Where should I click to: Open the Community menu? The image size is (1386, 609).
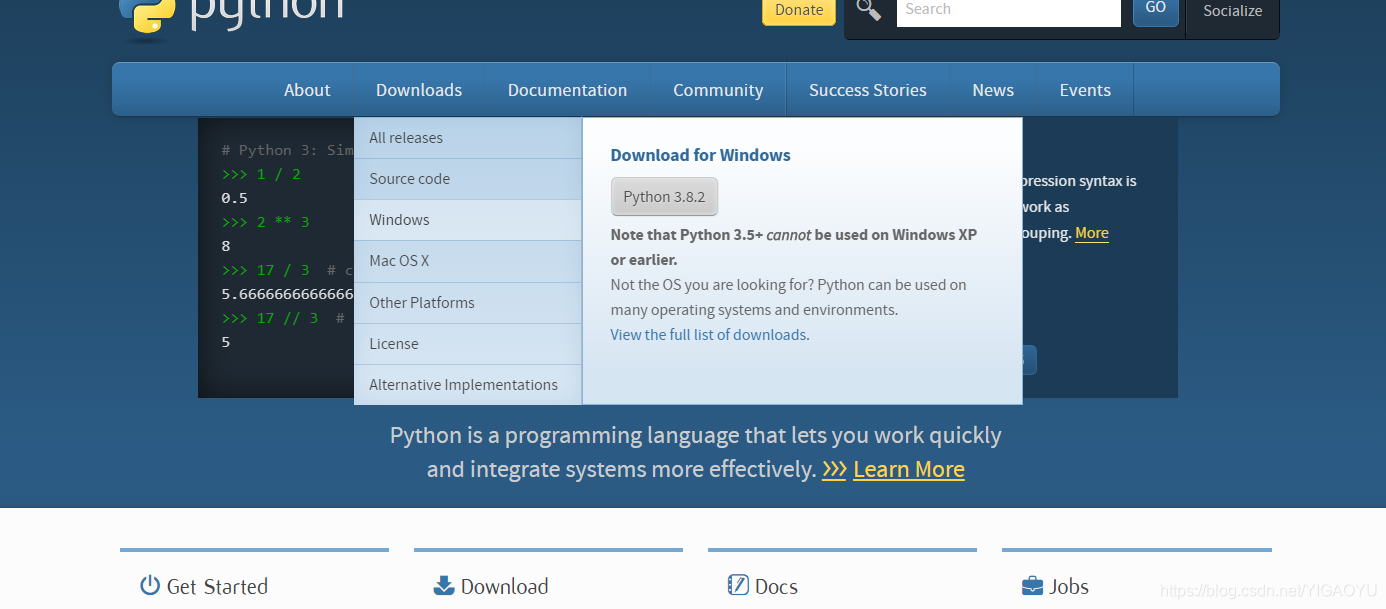pyautogui.click(x=718, y=90)
